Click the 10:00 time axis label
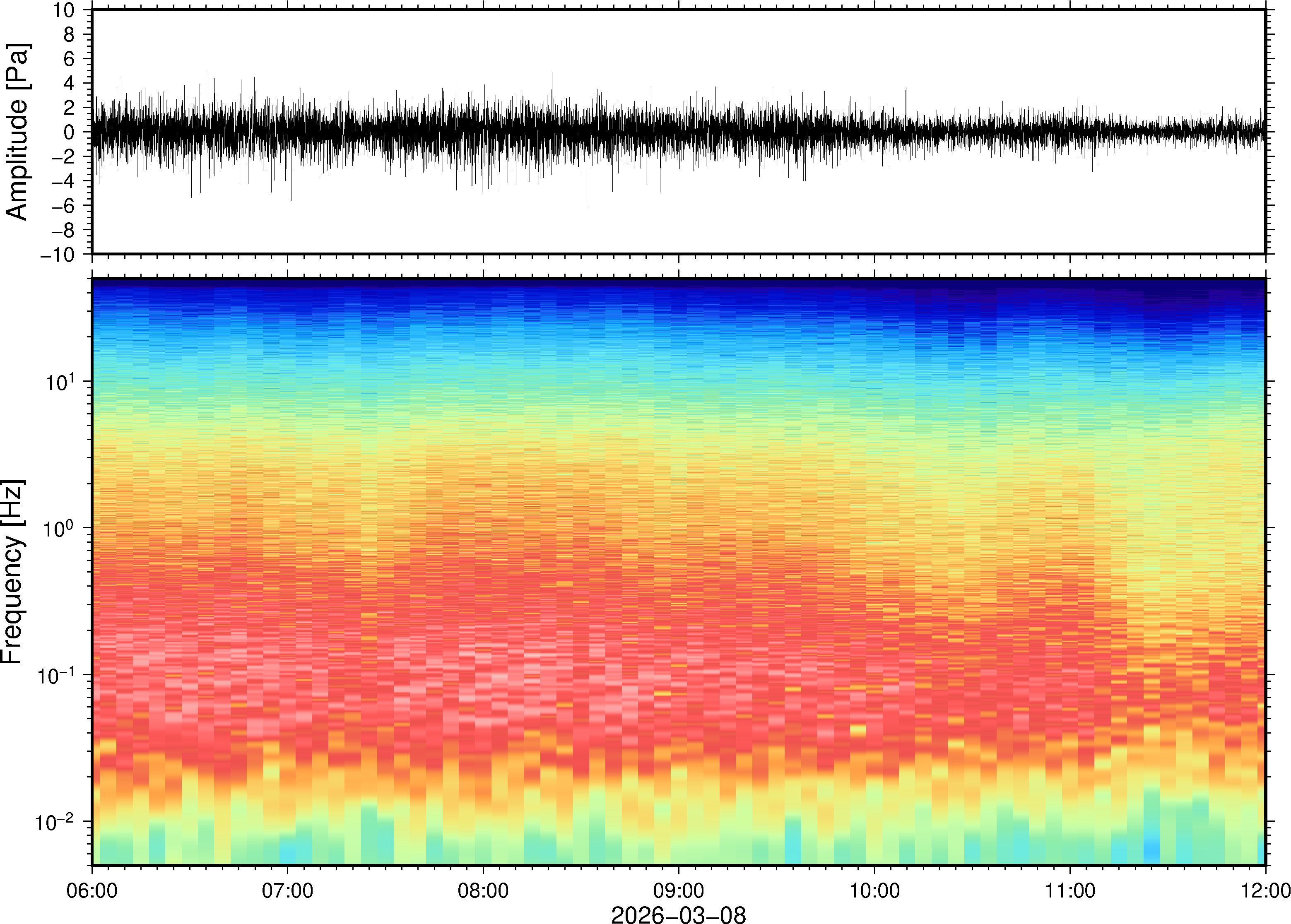The width and height of the screenshot is (1291, 924). [874, 890]
